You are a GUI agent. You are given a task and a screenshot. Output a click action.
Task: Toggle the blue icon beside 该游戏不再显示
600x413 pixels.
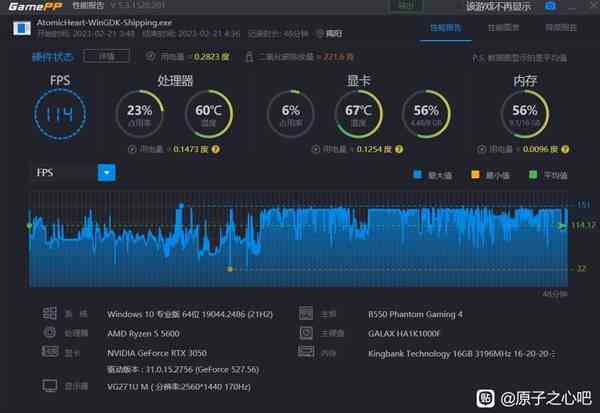point(550,7)
